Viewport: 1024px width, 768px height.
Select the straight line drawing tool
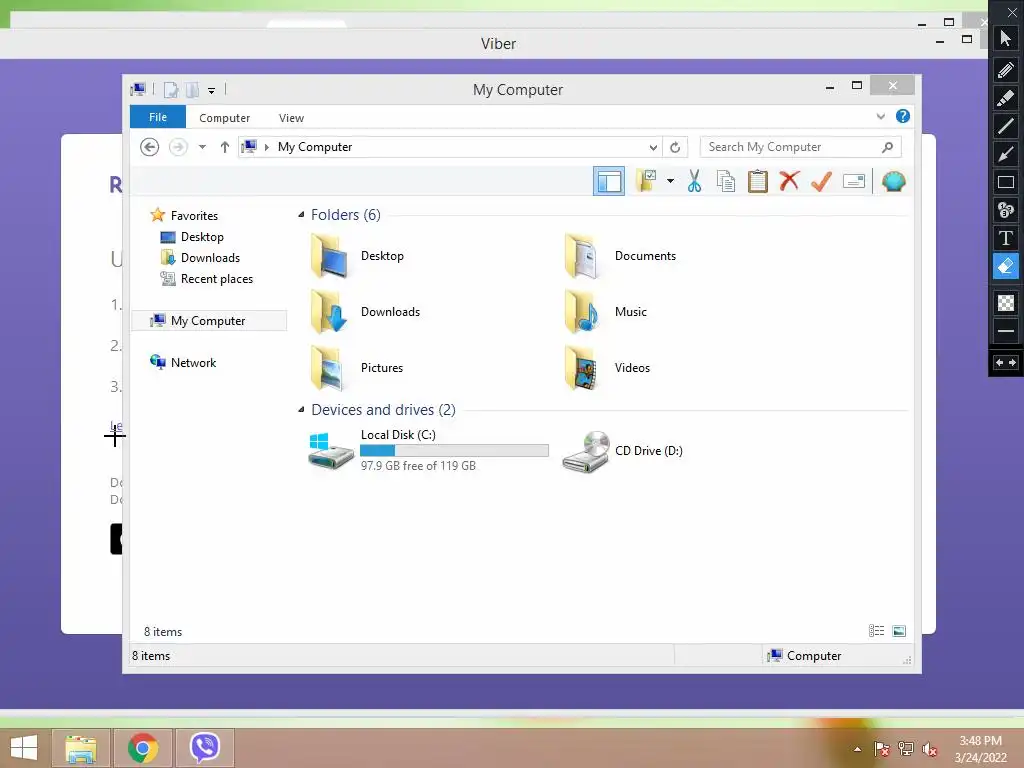click(1006, 125)
